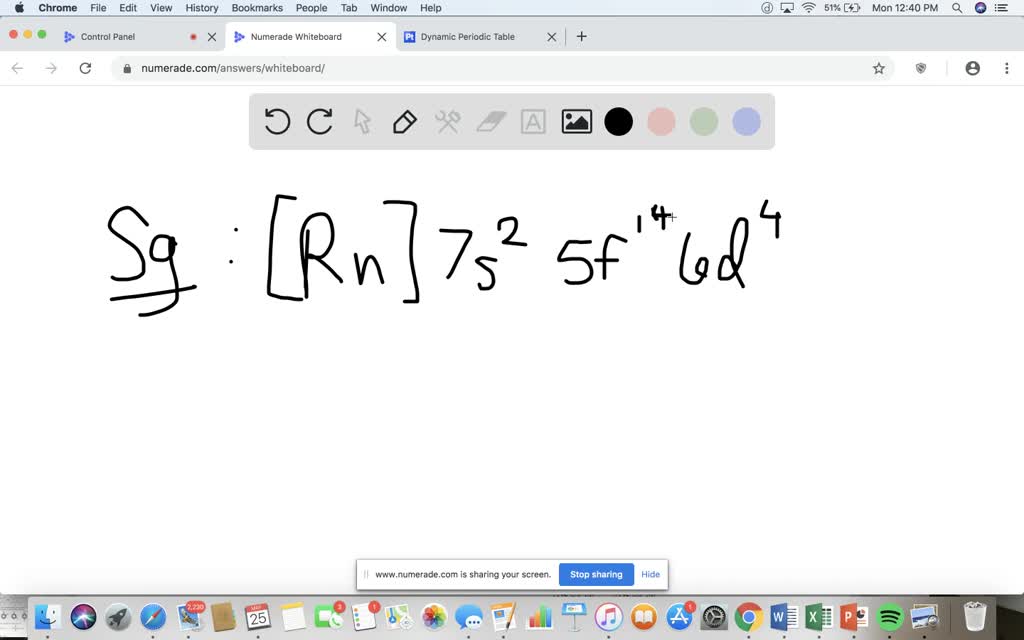This screenshot has height=640, width=1024.
Task: Open the wrench and hammer tools icon
Action: (447, 122)
